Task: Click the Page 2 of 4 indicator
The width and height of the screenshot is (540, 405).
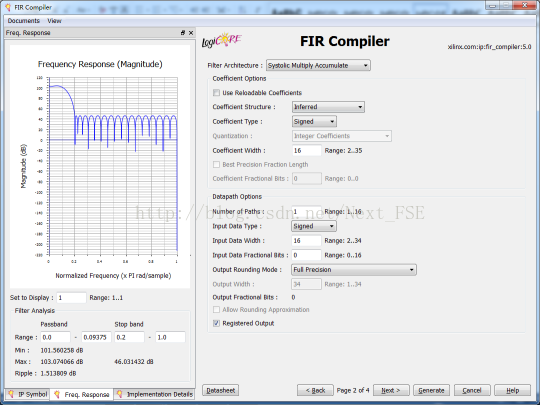Action: (x=353, y=390)
